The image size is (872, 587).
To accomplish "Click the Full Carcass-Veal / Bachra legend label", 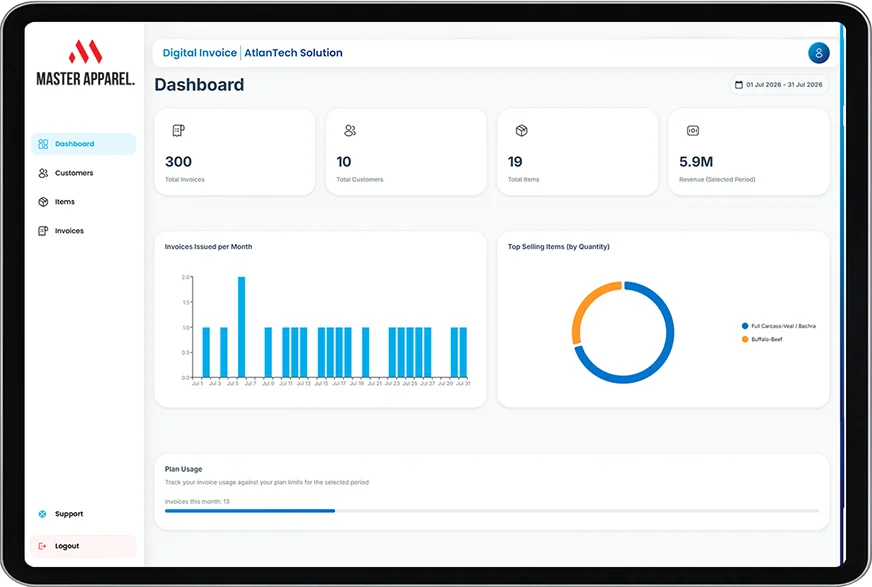I will 784,326.
